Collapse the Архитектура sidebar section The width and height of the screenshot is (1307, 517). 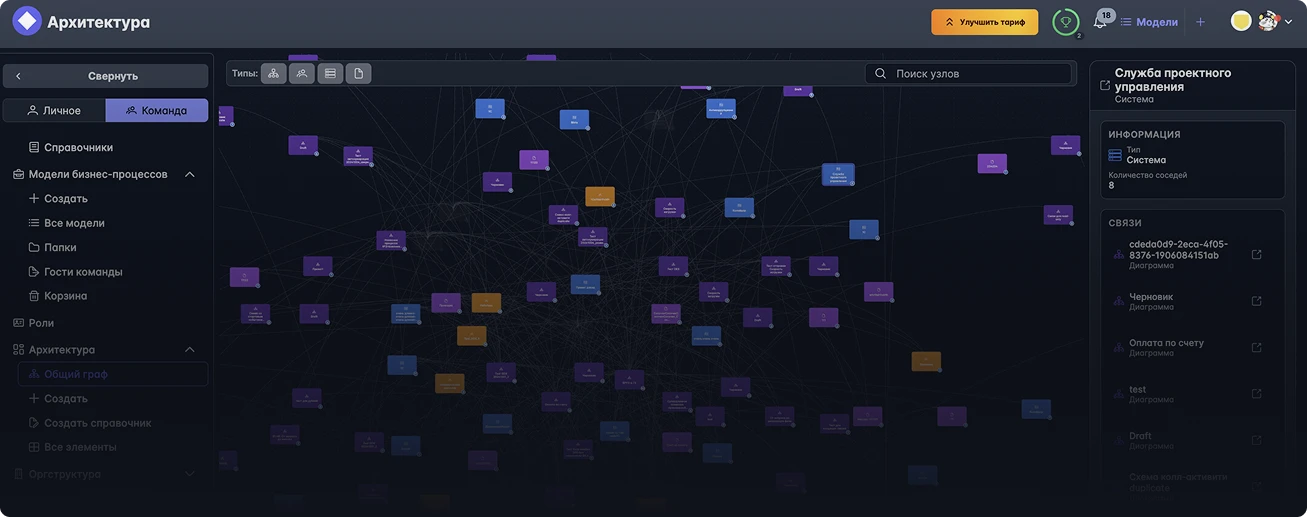coord(190,350)
